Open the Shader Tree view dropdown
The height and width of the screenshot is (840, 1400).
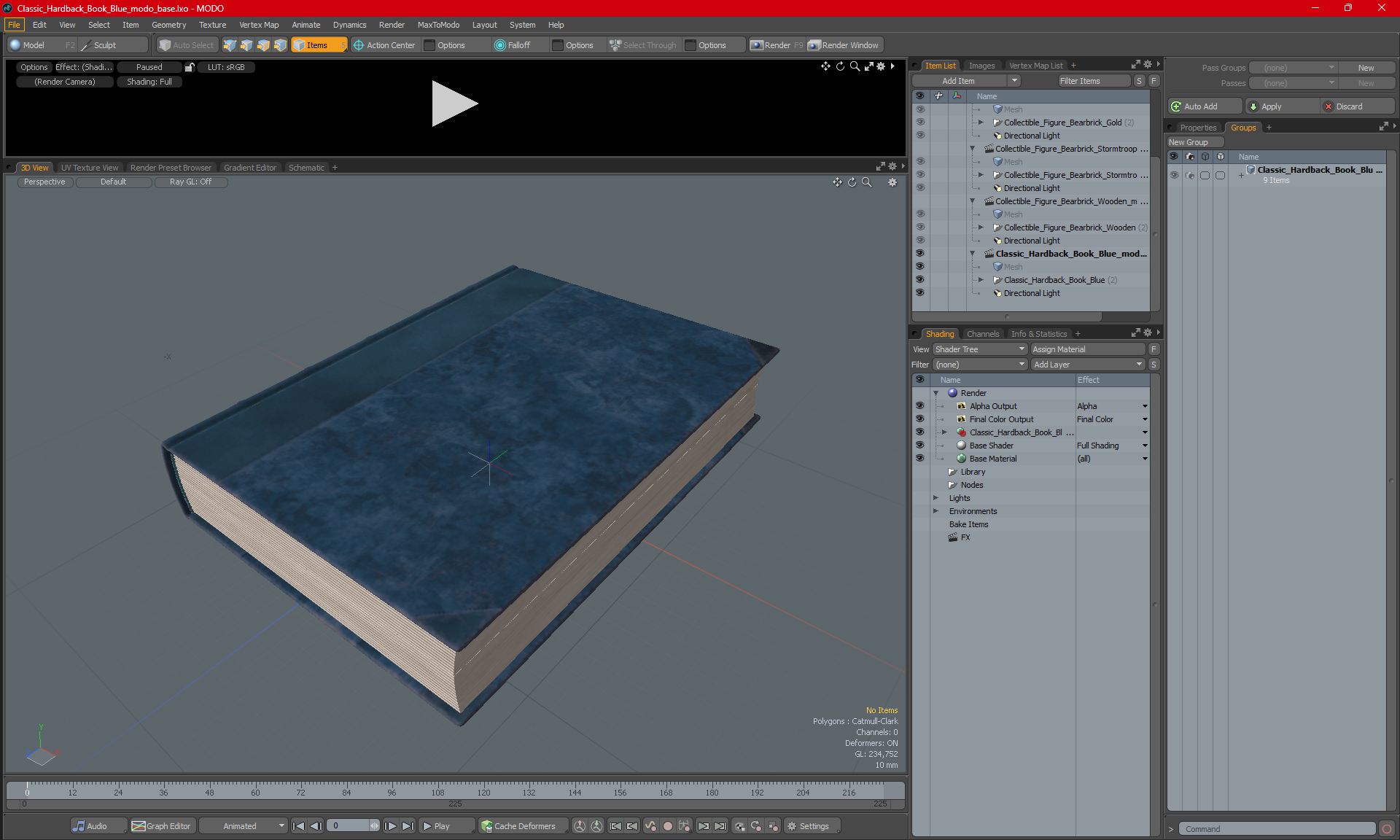(980, 349)
